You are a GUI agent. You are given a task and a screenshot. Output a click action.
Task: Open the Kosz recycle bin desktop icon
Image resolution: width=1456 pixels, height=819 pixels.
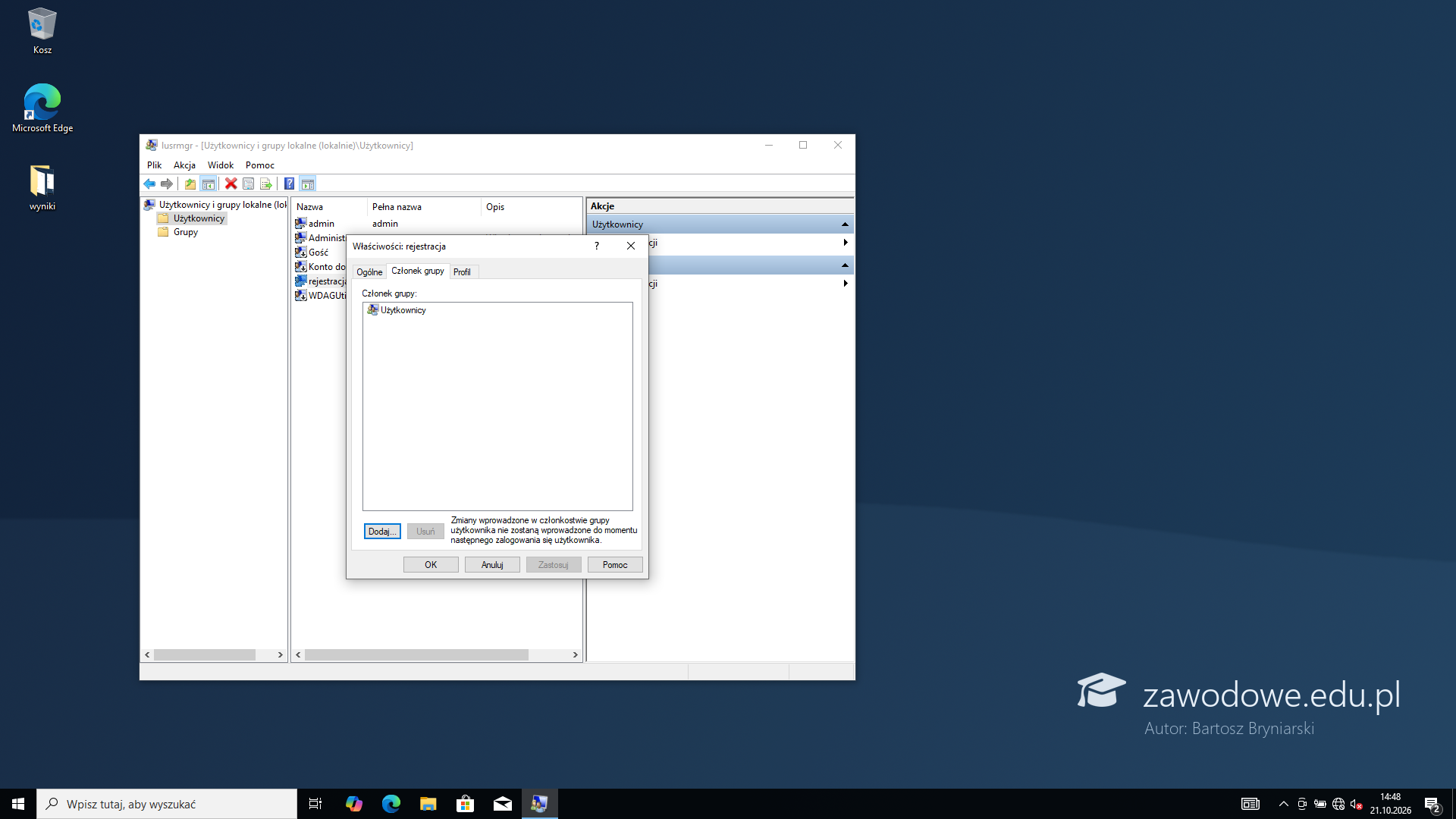42,31
